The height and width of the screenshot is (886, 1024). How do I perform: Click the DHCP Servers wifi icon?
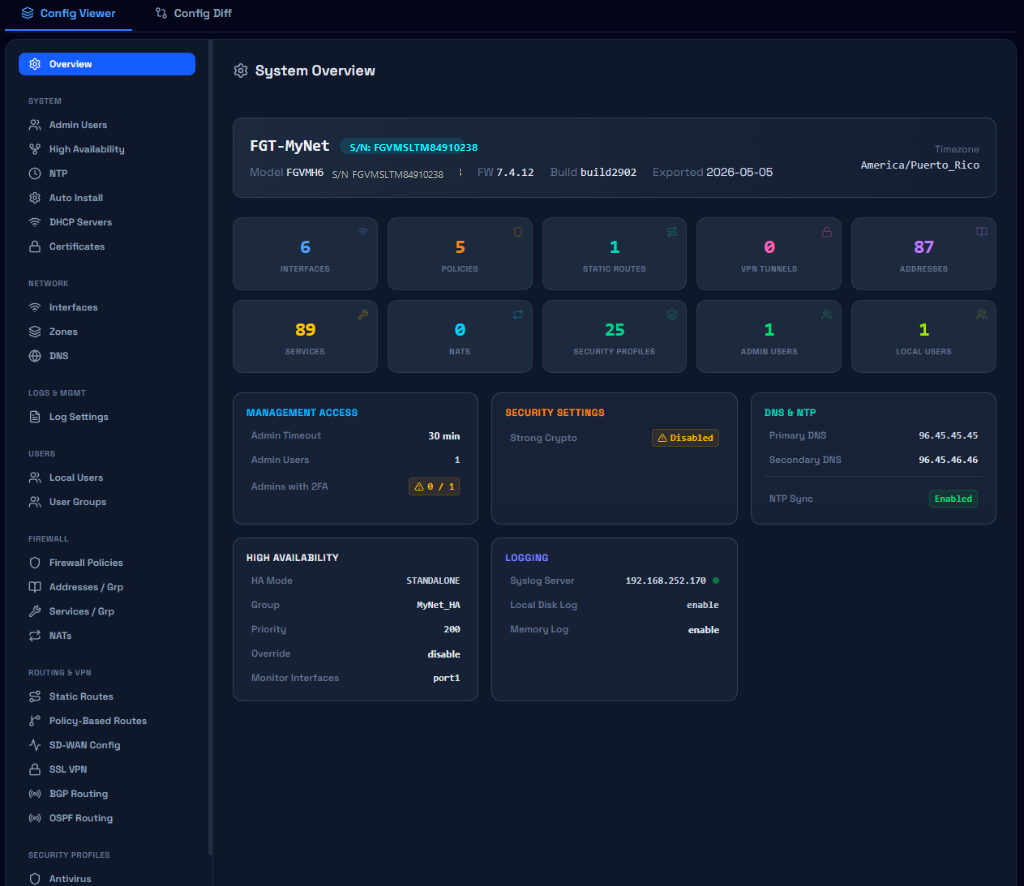[35, 222]
